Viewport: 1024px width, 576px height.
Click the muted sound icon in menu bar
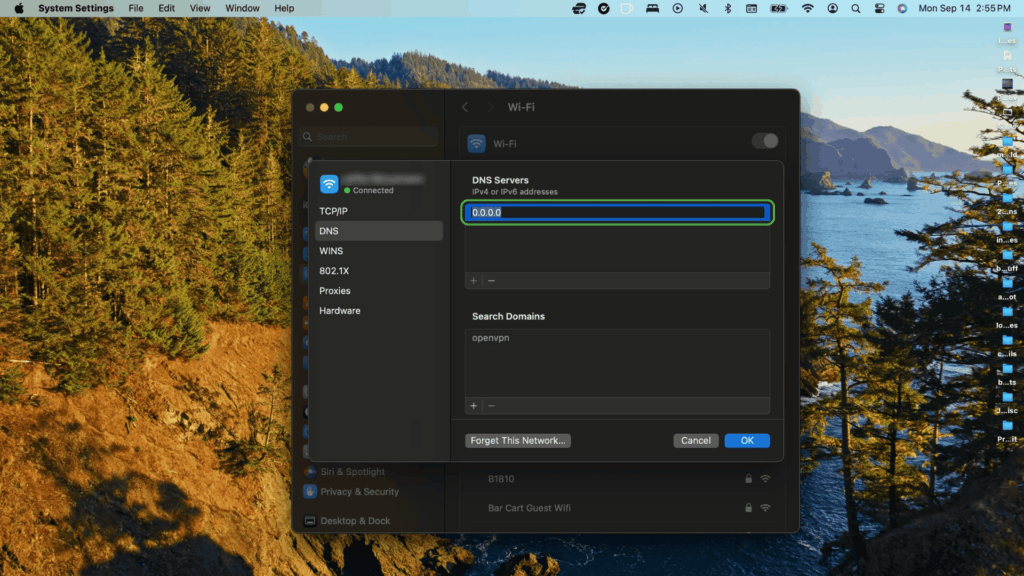click(x=703, y=8)
